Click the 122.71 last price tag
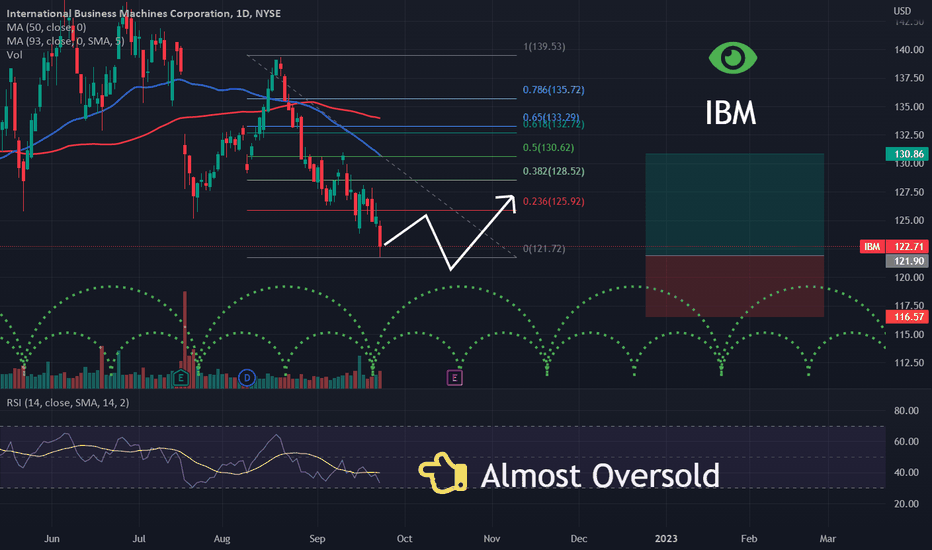Viewport: 932px width, 550px height. point(907,246)
